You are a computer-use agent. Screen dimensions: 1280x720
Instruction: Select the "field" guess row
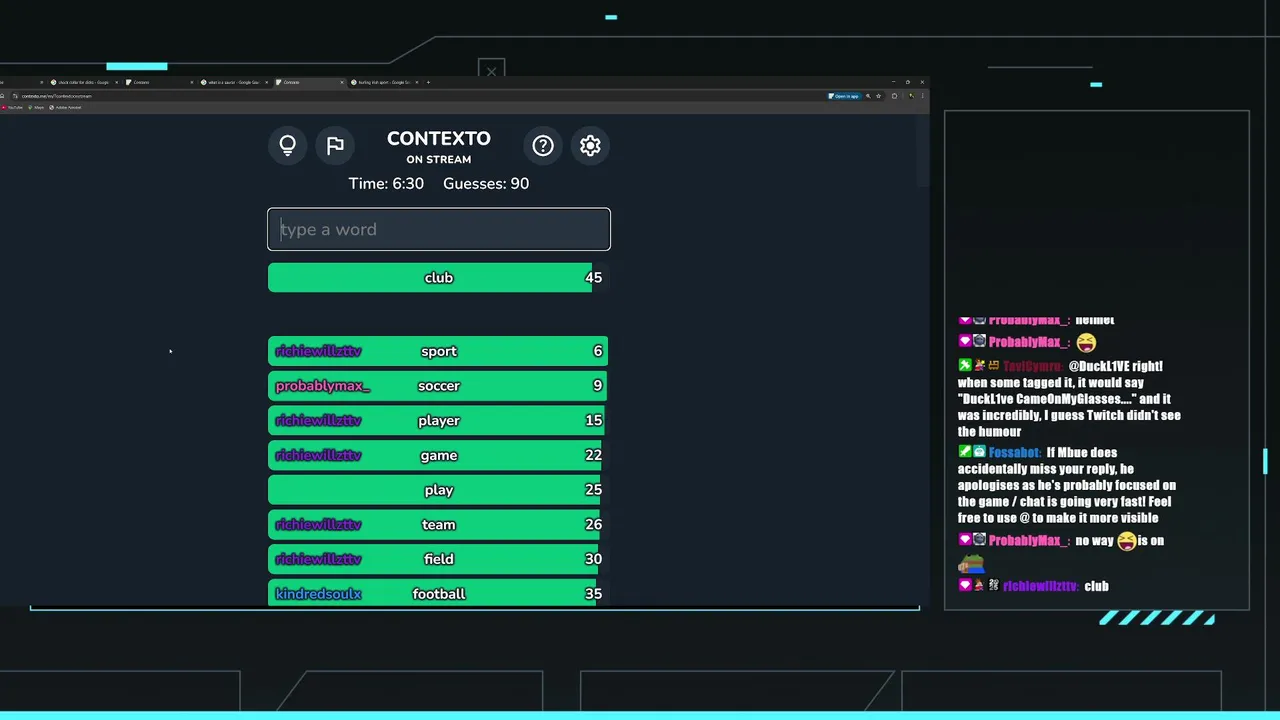click(439, 559)
